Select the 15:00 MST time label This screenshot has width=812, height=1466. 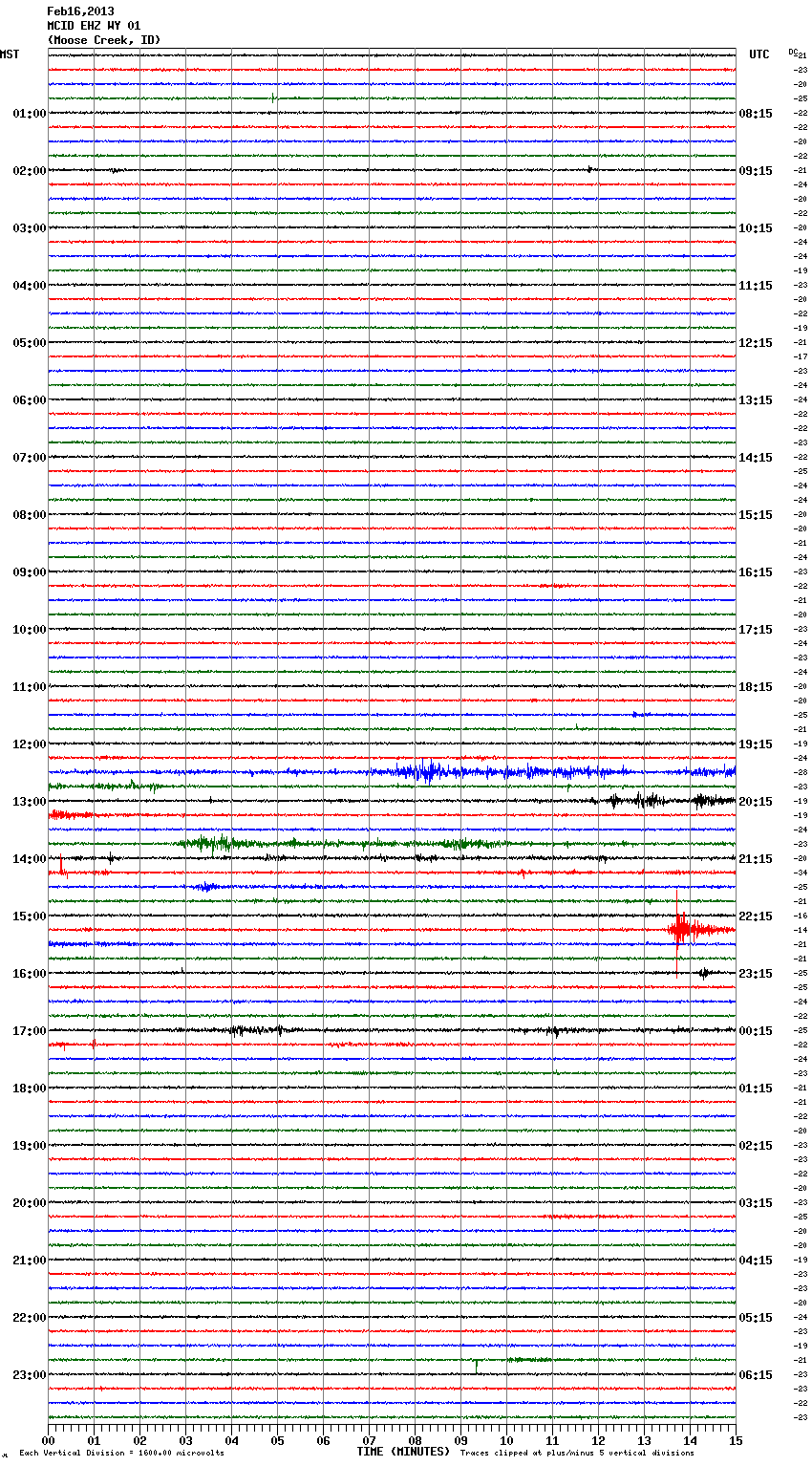click(30, 916)
